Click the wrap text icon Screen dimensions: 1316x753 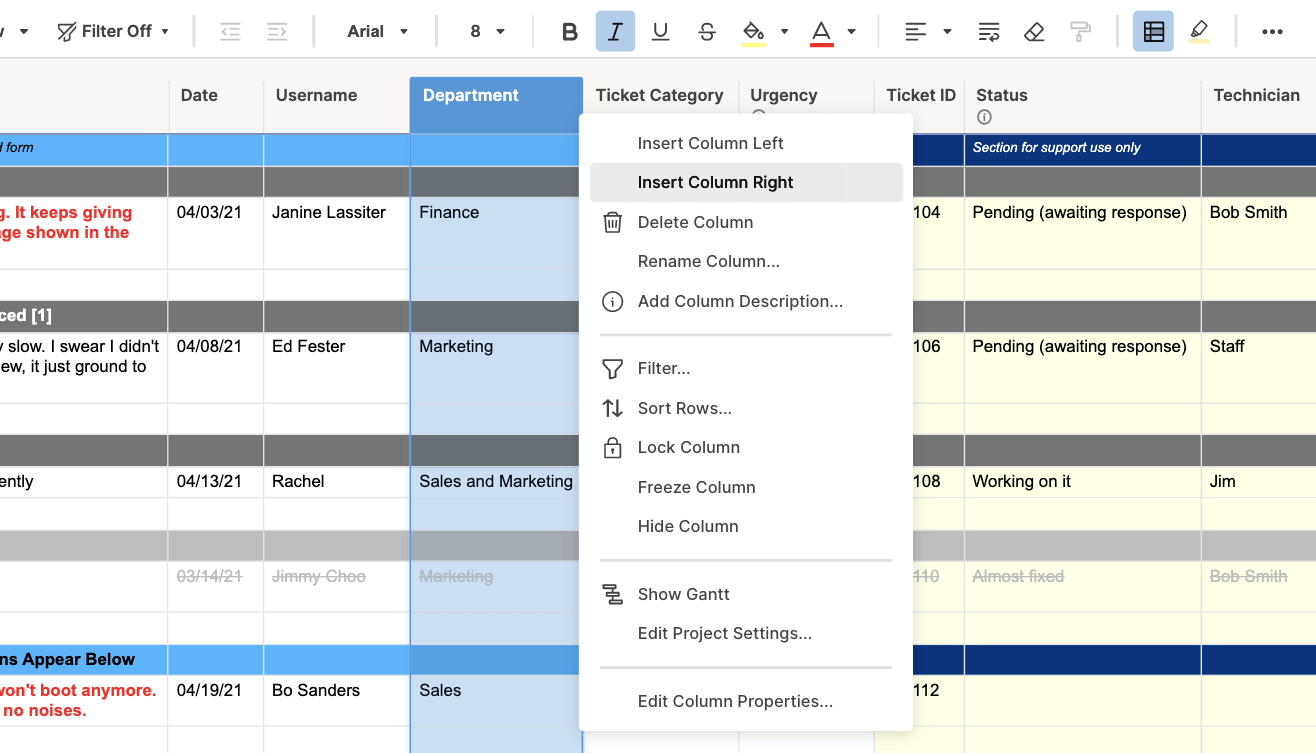[x=988, y=32]
